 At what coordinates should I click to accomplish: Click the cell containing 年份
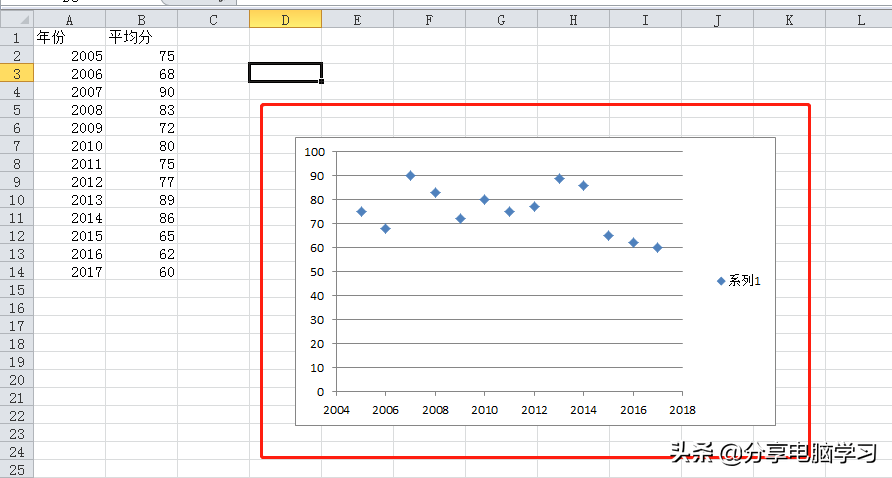point(69,38)
